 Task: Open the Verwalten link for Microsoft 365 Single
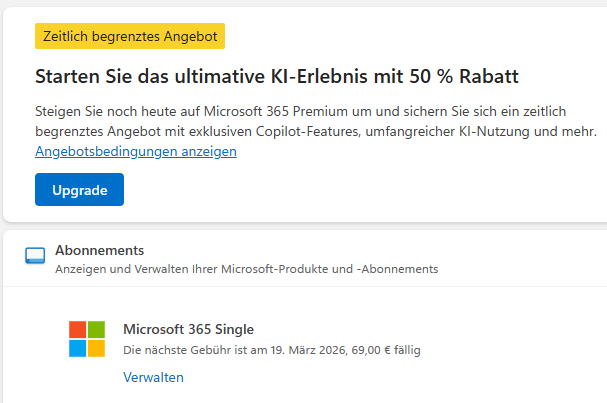[x=153, y=377]
